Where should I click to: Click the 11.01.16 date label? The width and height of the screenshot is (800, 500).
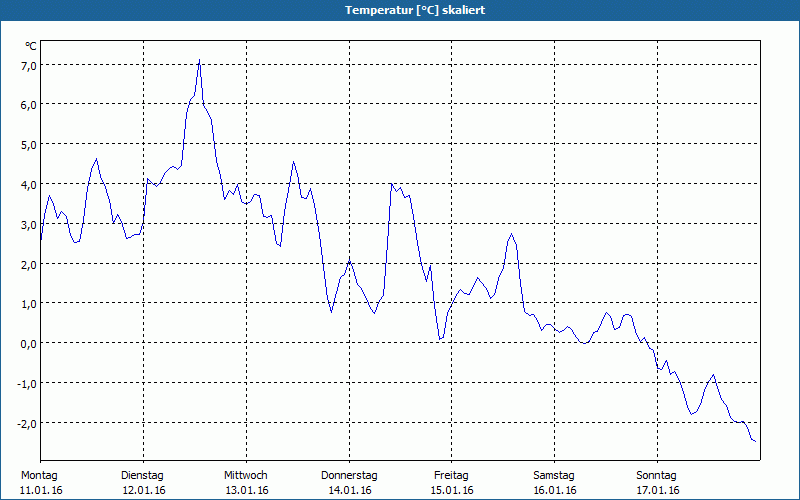click(x=41, y=490)
